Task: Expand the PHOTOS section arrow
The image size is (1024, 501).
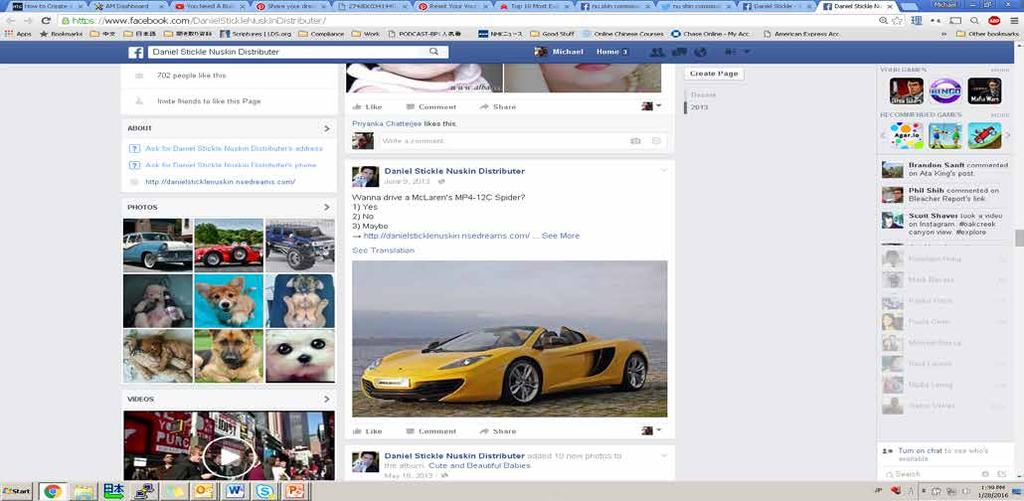Action: (327, 207)
